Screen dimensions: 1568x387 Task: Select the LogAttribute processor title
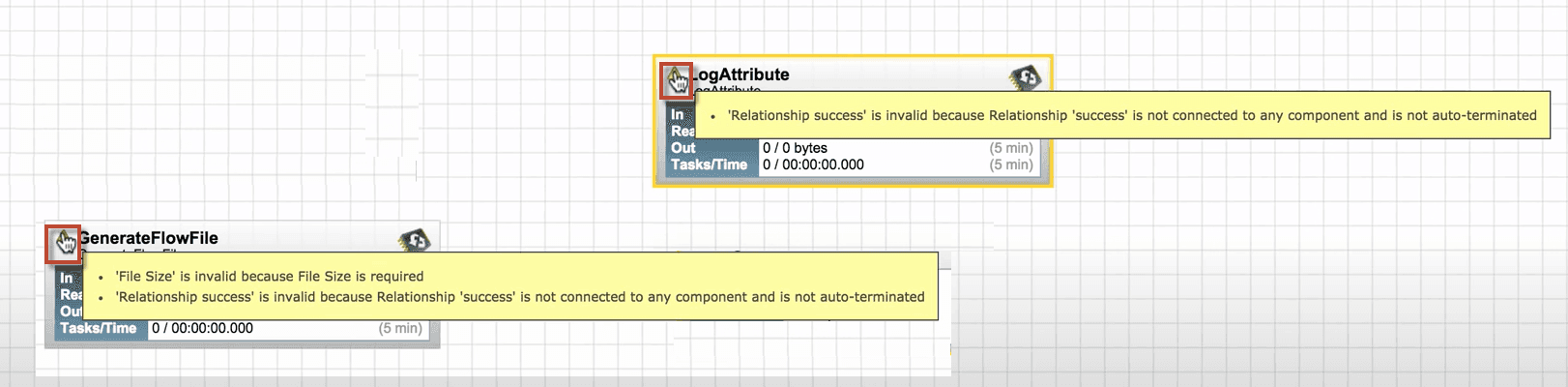[740, 74]
